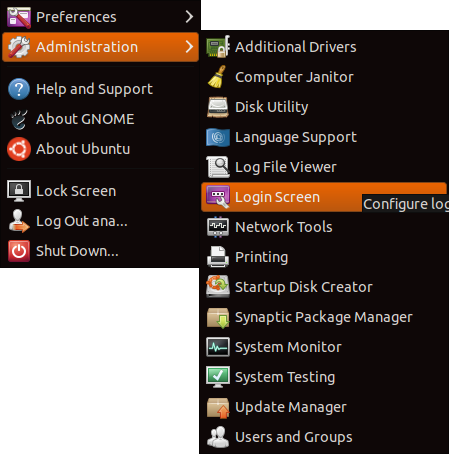Select the Log Out menu entry
This screenshot has width=449, height=454.
pos(100,221)
